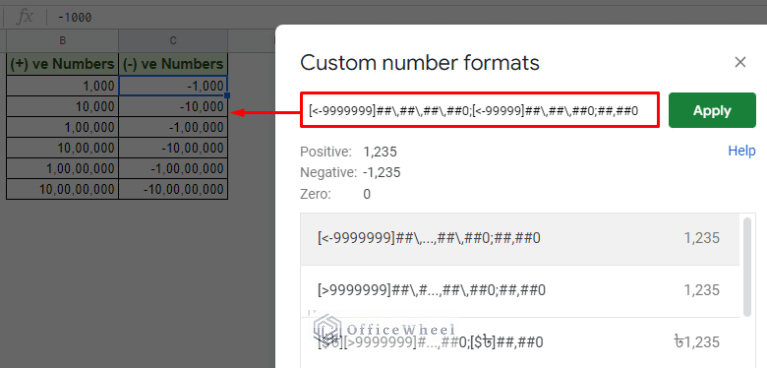Select cell with value 10,000

62,106
